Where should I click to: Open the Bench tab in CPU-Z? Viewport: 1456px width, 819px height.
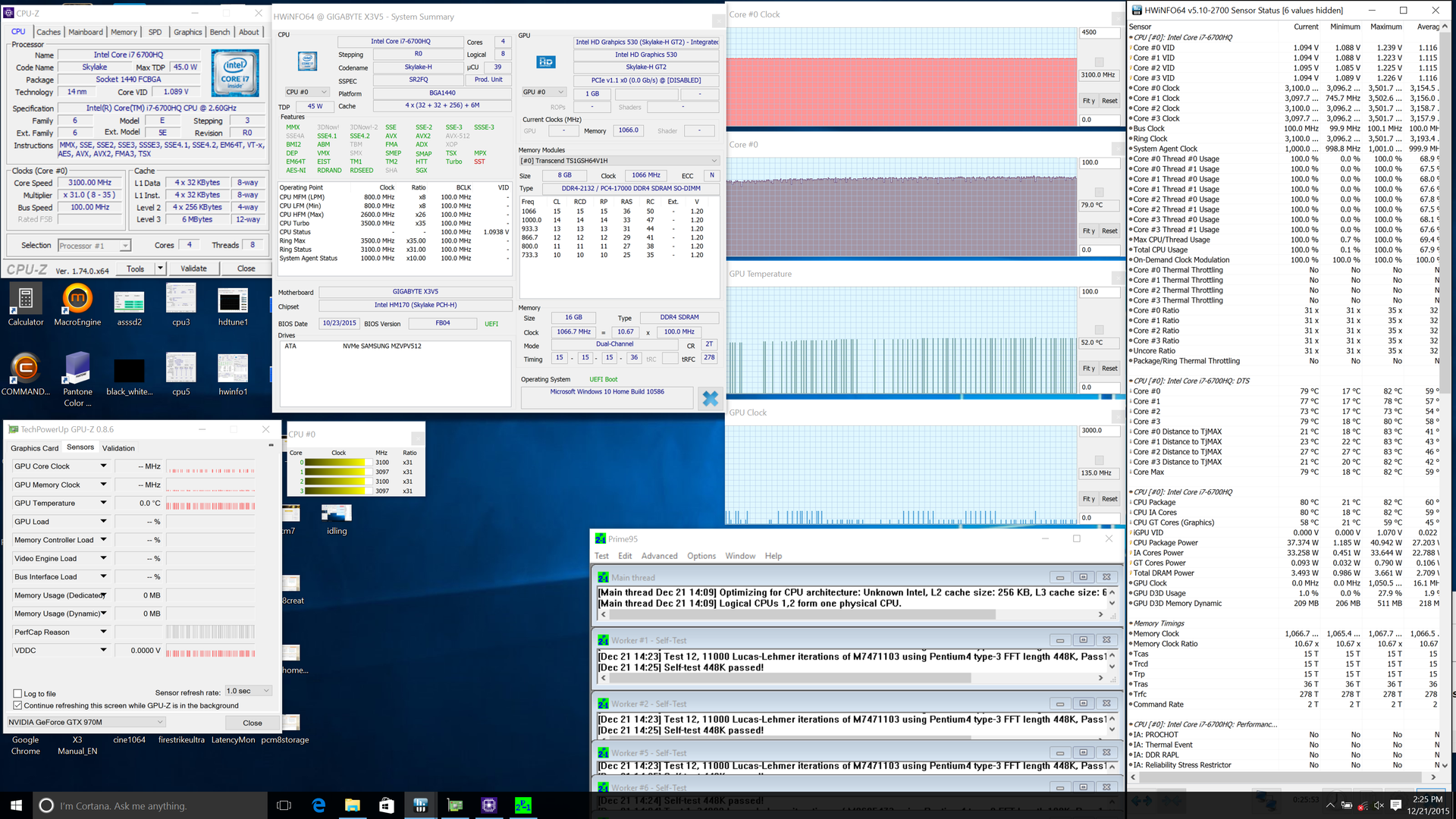tap(220, 32)
